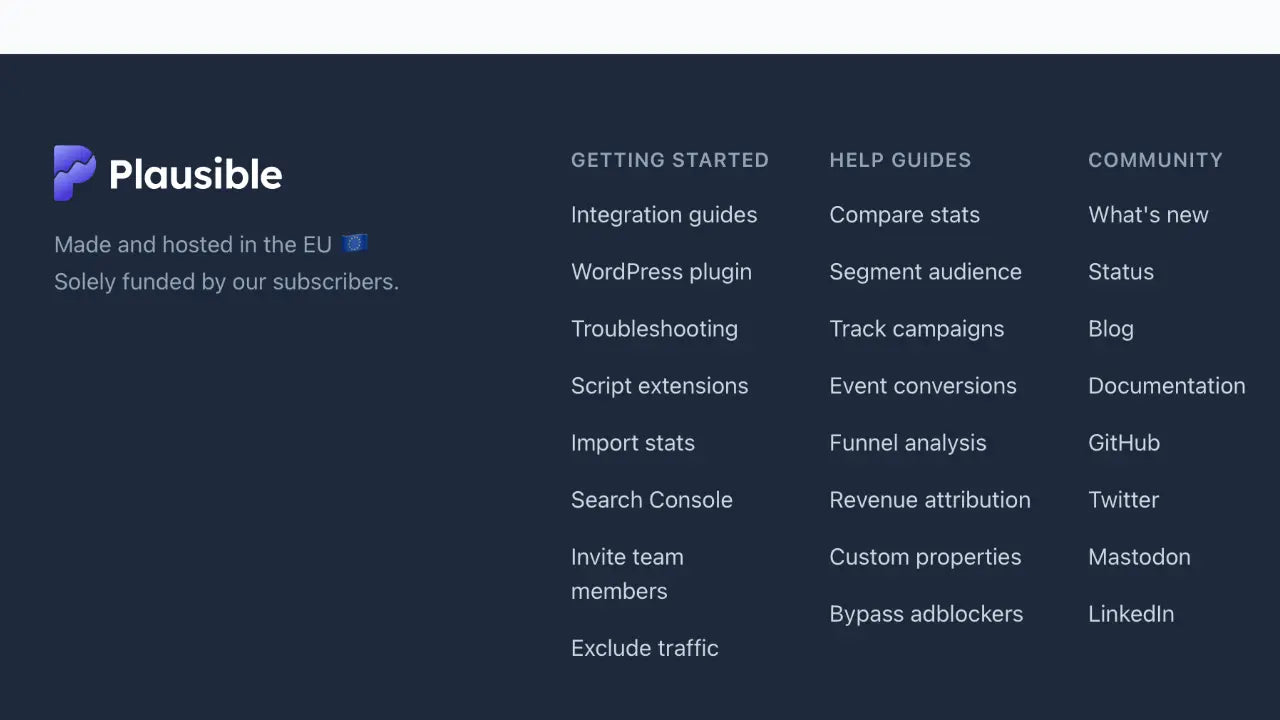Open the WordPress plugin link

pos(661,271)
